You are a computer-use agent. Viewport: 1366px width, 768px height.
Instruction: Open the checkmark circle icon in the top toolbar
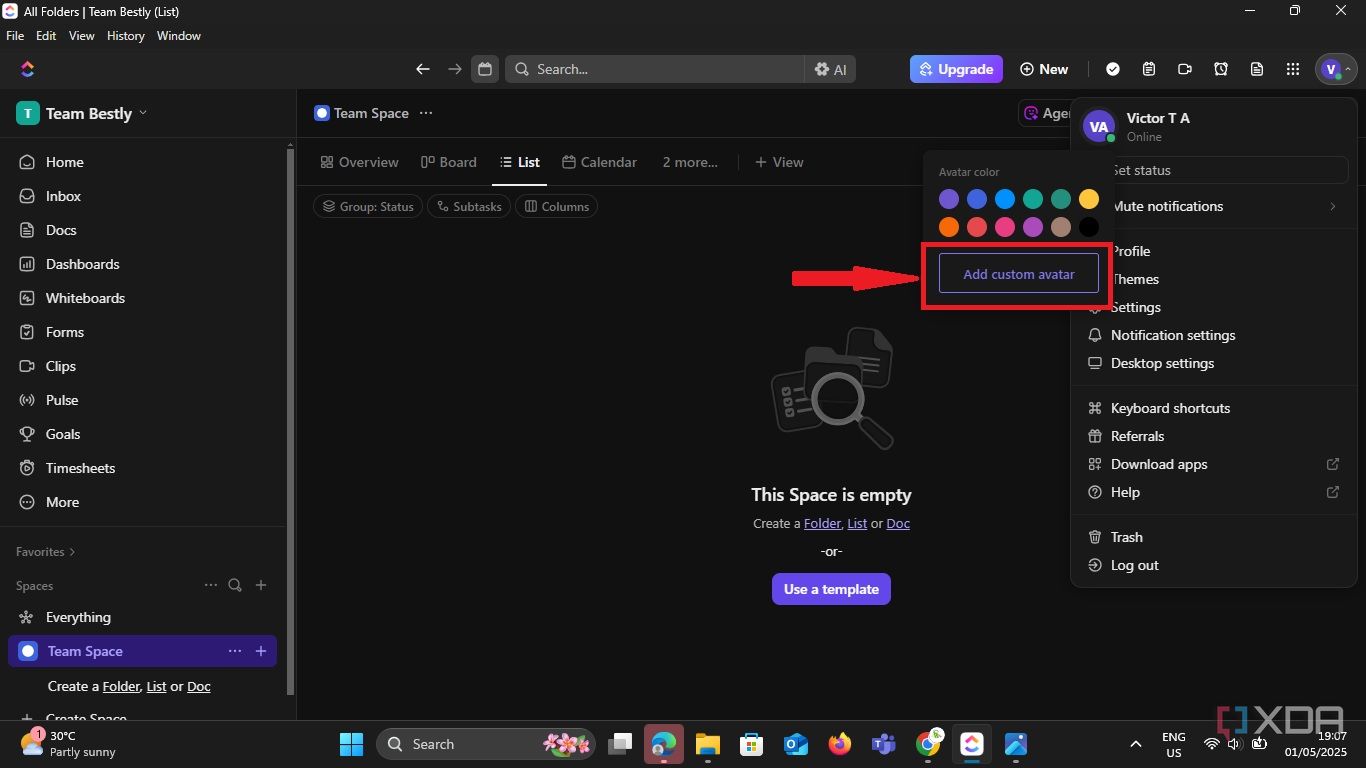tap(1113, 69)
